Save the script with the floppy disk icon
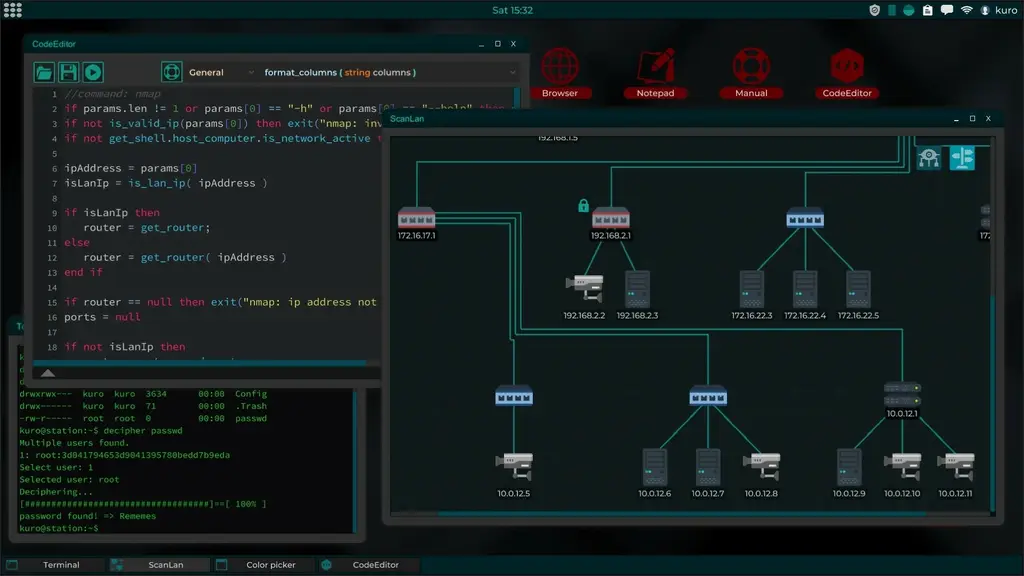 tap(68, 72)
